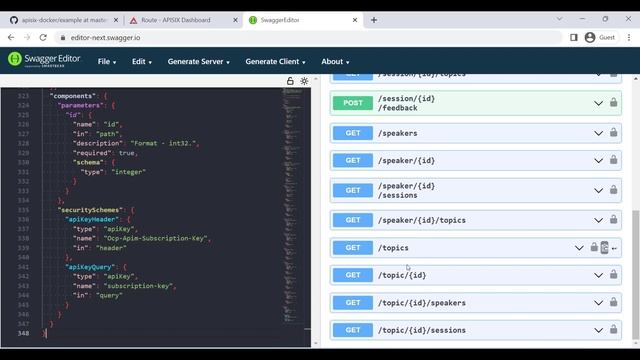Image resolution: width=640 pixels, height=360 pixels.
Task: Expand GET /topic/{id} chevron
Action: [x=598, y=276]
